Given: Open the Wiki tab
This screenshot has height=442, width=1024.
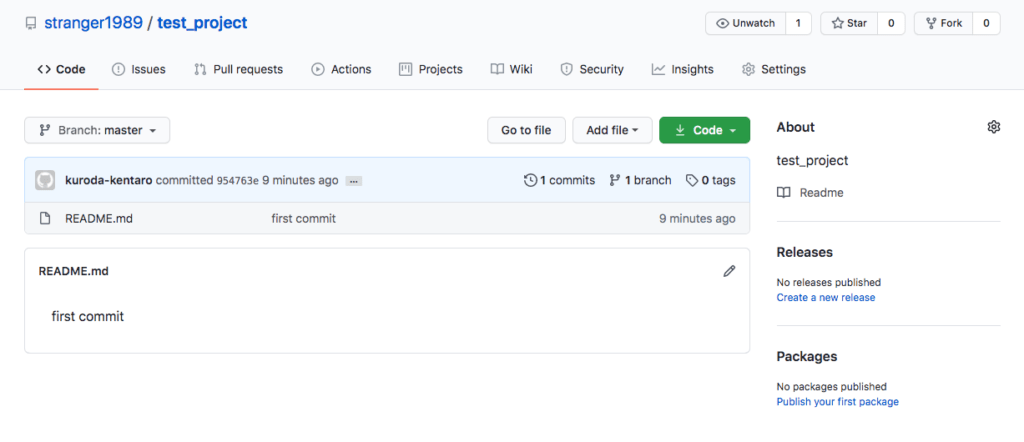Looking at the screenshot, I should click(x=511, y=69).
